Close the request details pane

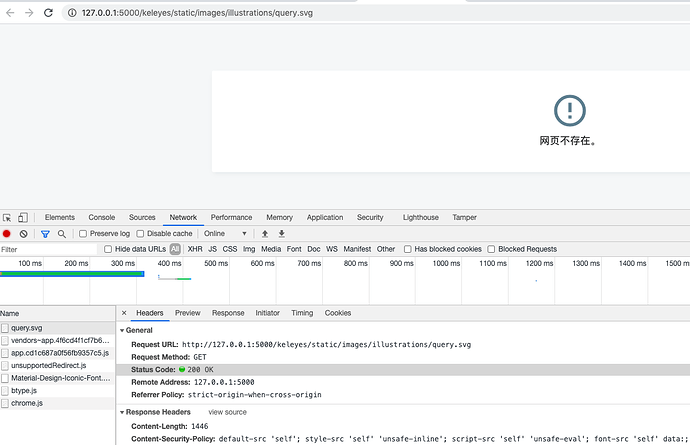(x=124, y=313)
